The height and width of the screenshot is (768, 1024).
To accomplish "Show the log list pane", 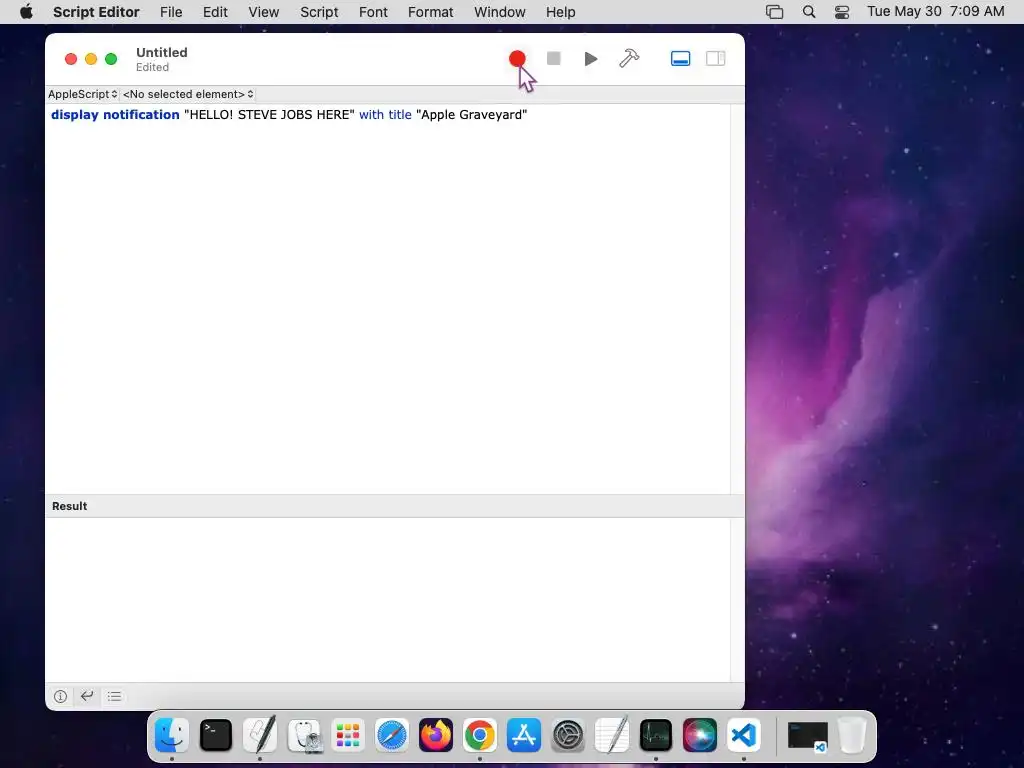I will 114,696.
